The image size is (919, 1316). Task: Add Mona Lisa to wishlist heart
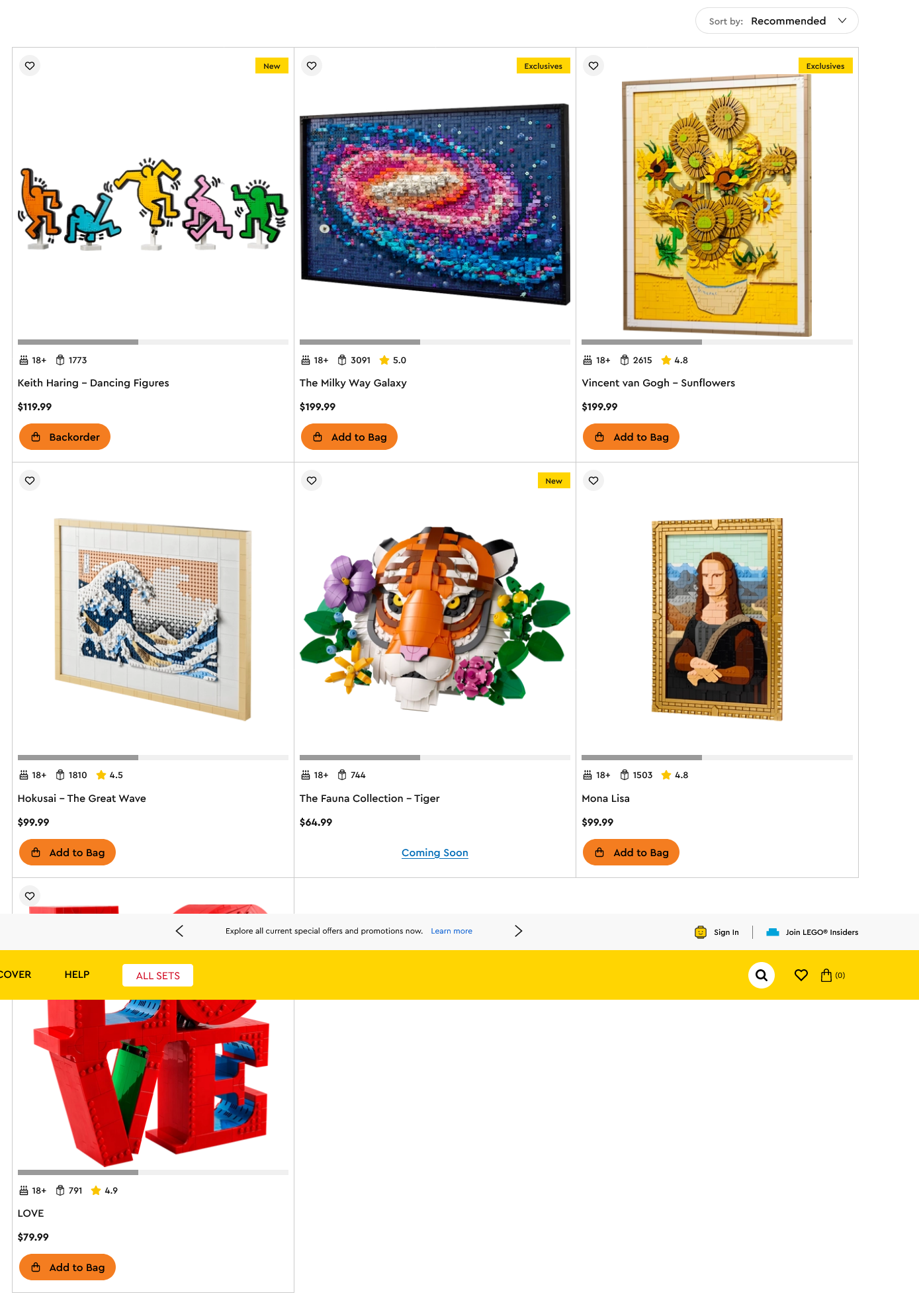pyautogui.click(x=593, y=480)
